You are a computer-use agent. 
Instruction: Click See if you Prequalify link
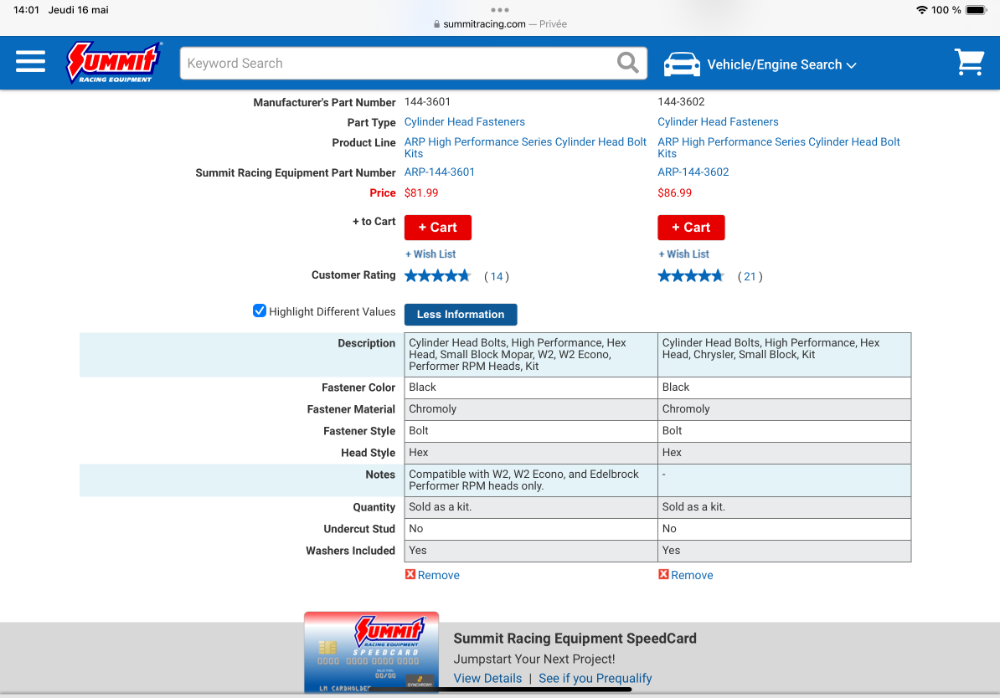click(595, 678)
